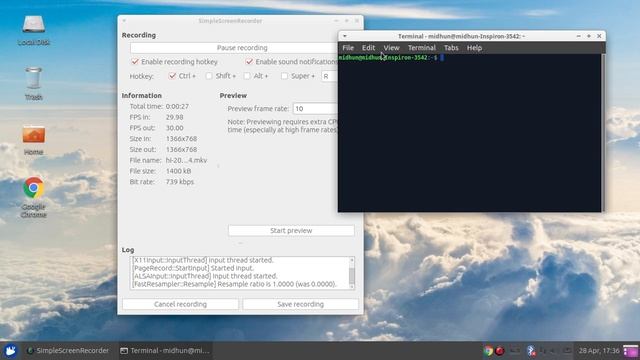Click the Log scroll down arrow
The image size is (640, 360).
[x=352, y=287]
